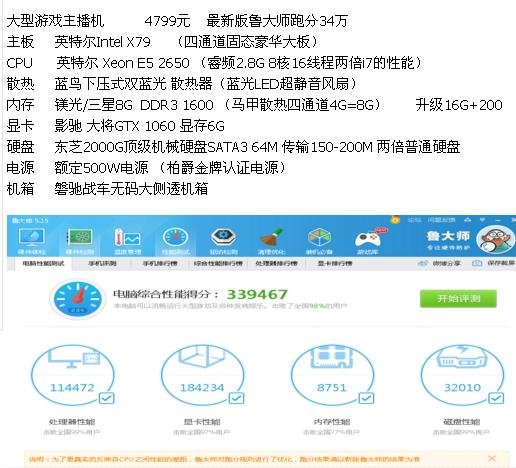The image size is (516, 468).
Task: Open the 清理优化 broom icon
Action: (x=271, y=237)
